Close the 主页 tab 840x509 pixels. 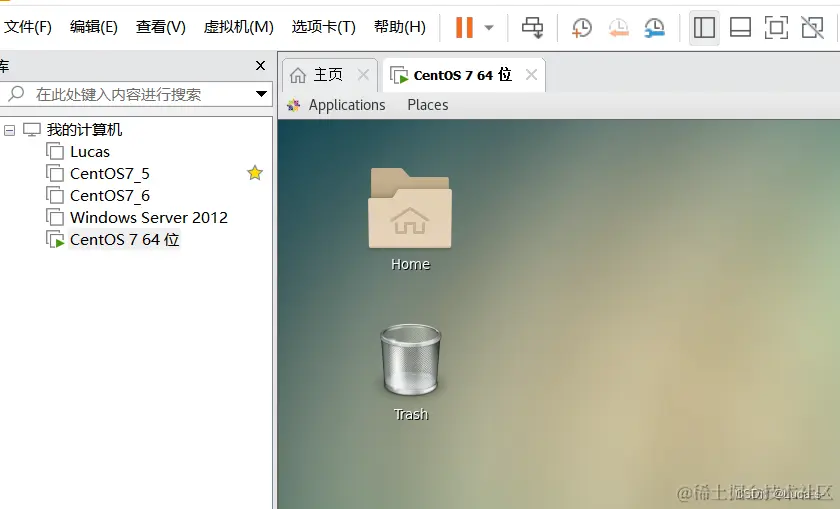[x=363, y=74]
